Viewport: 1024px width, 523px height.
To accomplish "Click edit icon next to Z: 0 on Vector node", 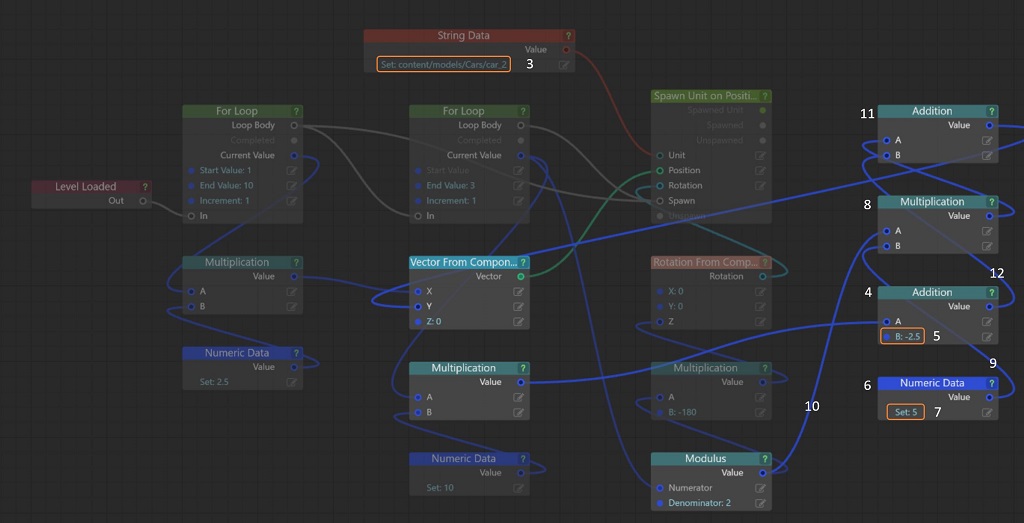I will (519, 321).
